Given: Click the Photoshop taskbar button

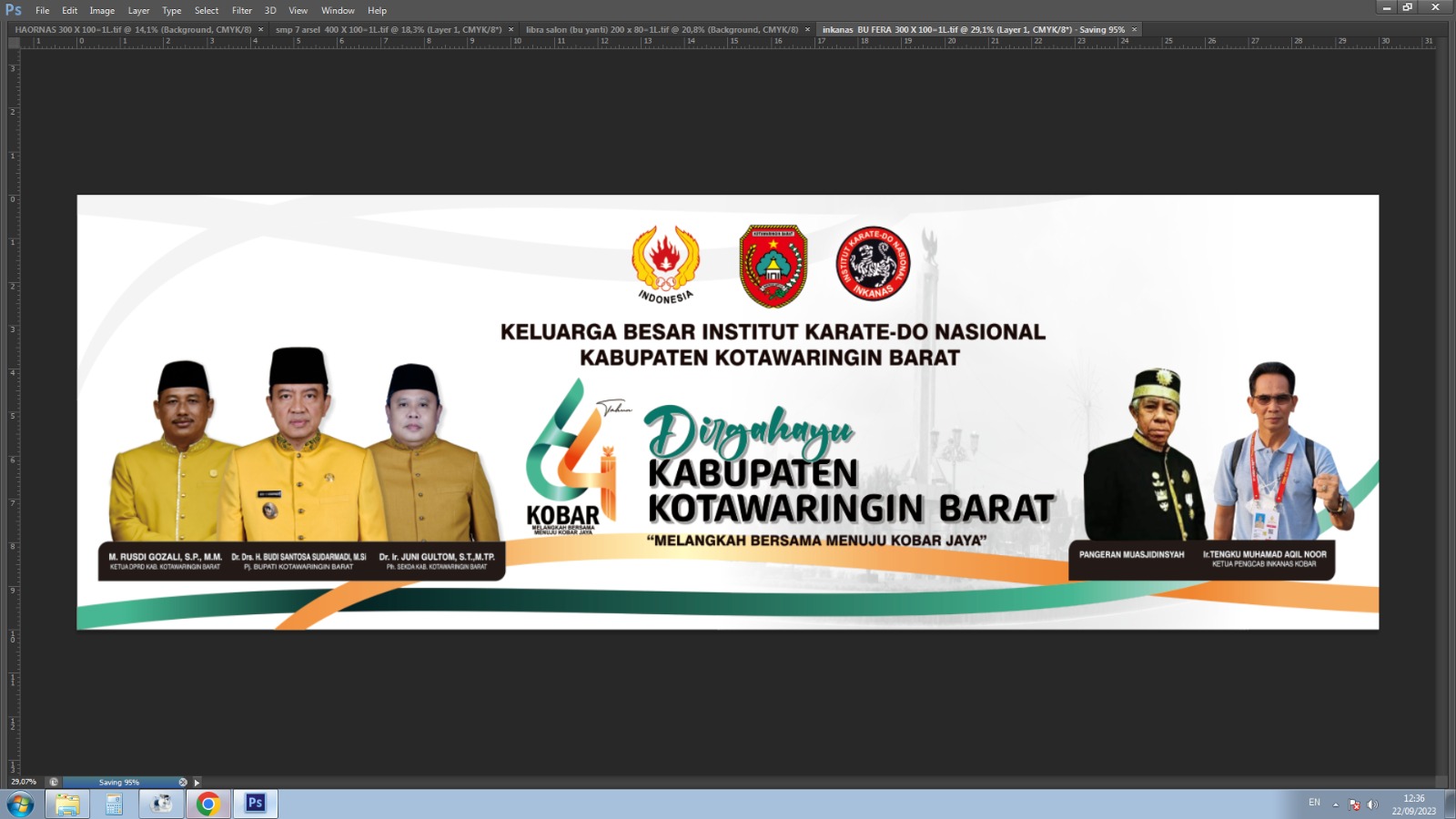Looking at the screenshot, I should click(x=256, y=804).
